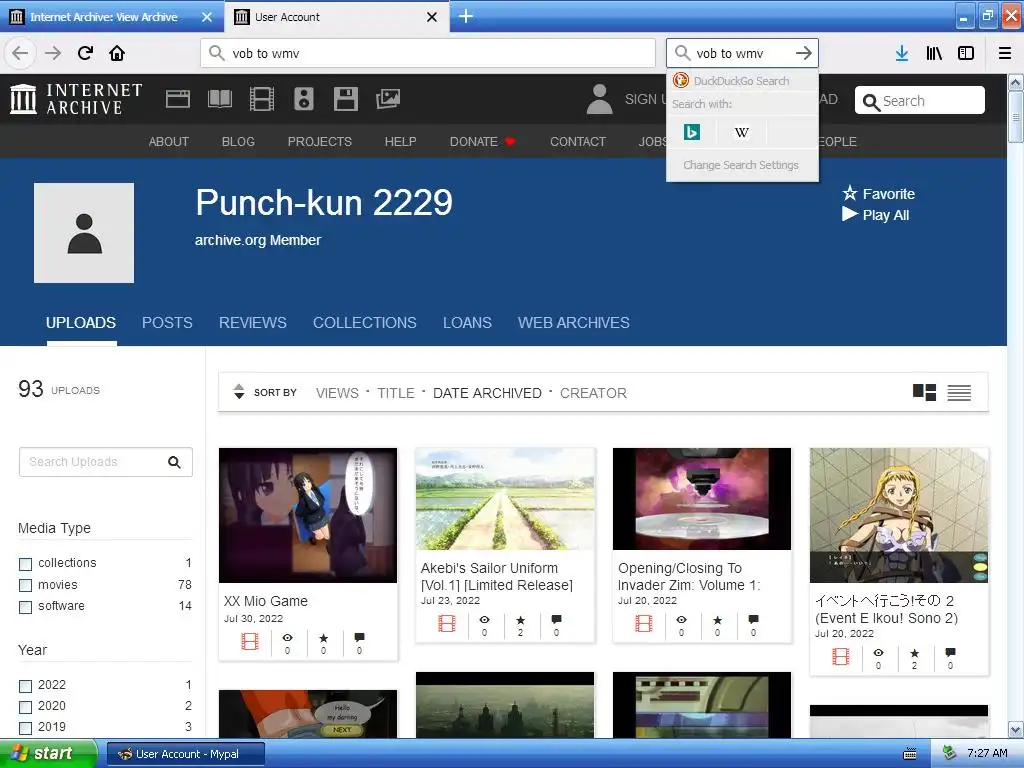The height and width of the screenshot is (768, 1024).
Task: Click the Favorite star link
Action: tap(878, 194)
